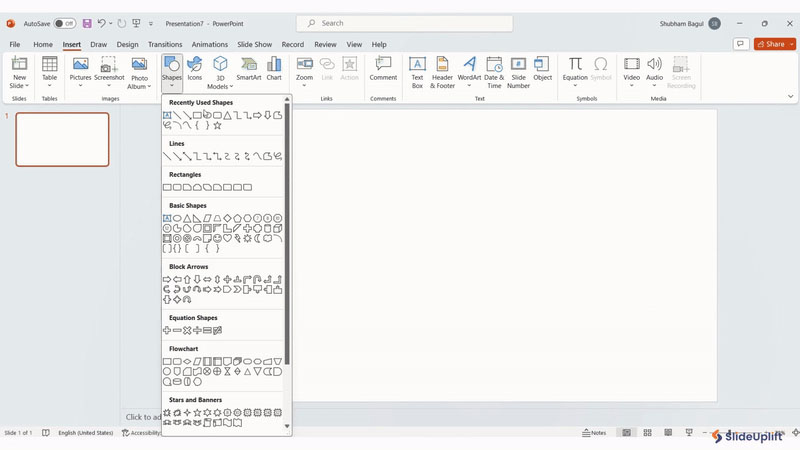Insert a Text Box
The height and width of the screenshot is (450, 800).
[x=417, y=73]
